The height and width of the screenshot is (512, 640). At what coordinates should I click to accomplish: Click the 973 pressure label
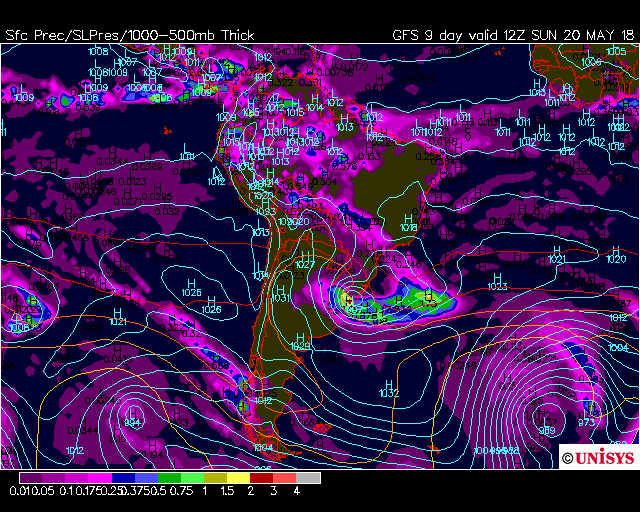click(587, 423)
